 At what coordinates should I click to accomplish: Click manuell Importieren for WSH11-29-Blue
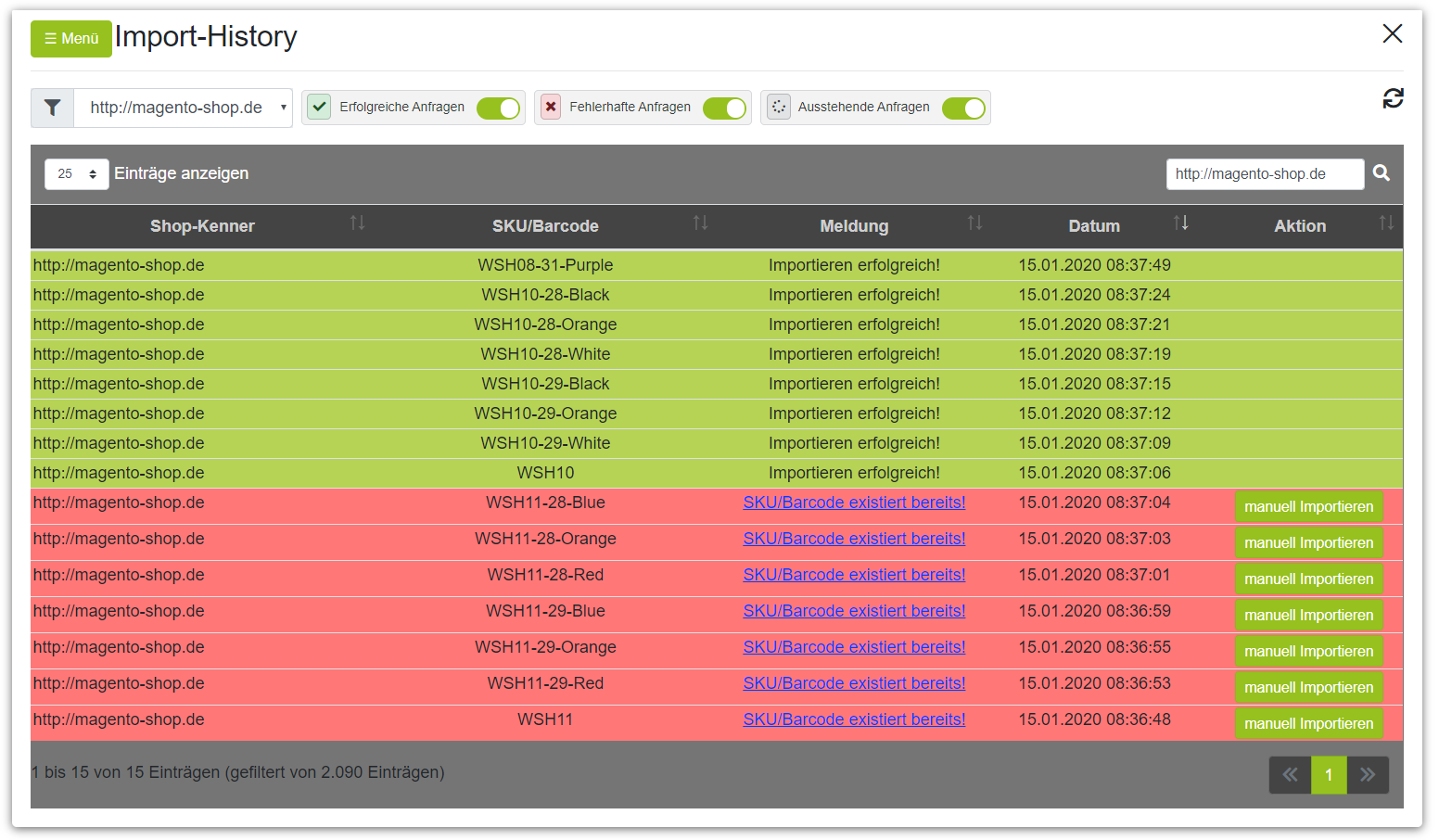tap(1308, 616)
